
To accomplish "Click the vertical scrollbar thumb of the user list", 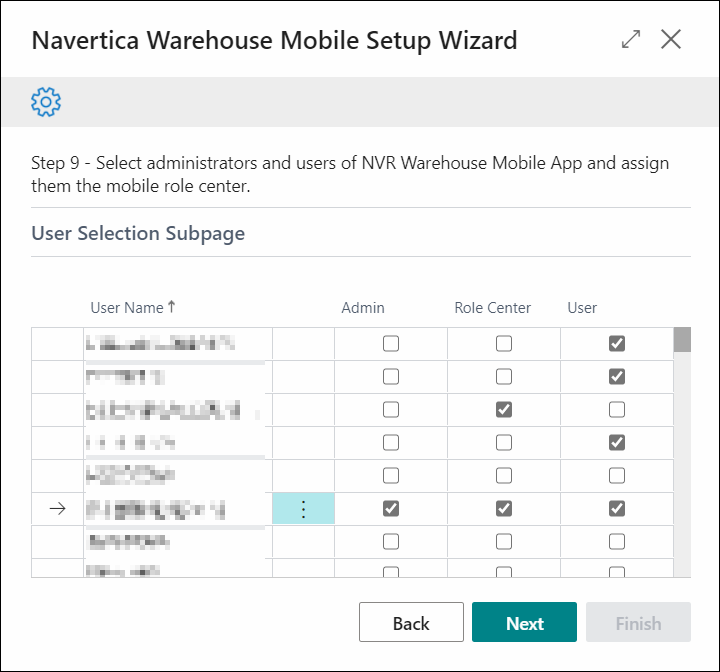I will [682, 339].
